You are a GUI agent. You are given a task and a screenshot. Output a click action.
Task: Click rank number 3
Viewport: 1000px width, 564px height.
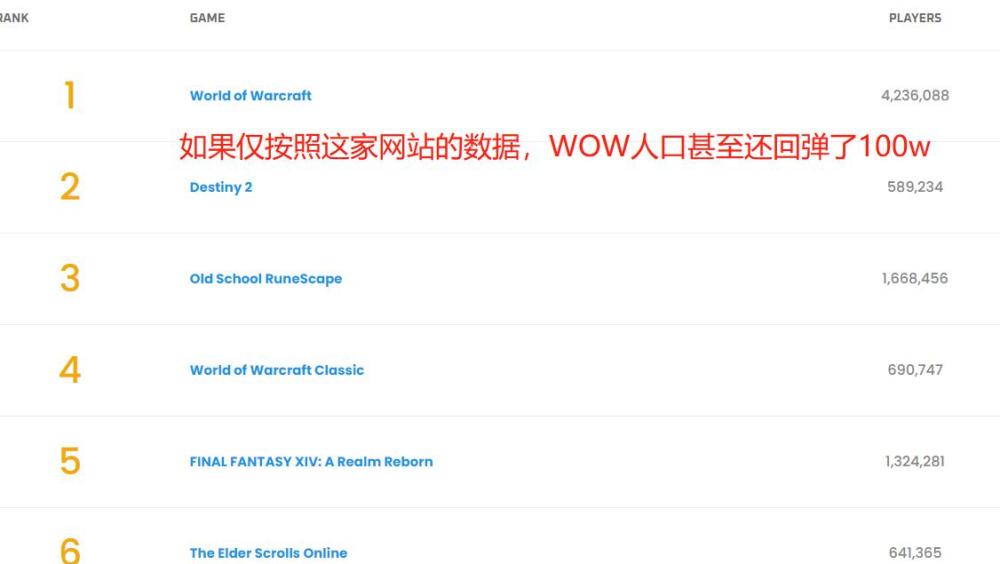coord(70,278)
